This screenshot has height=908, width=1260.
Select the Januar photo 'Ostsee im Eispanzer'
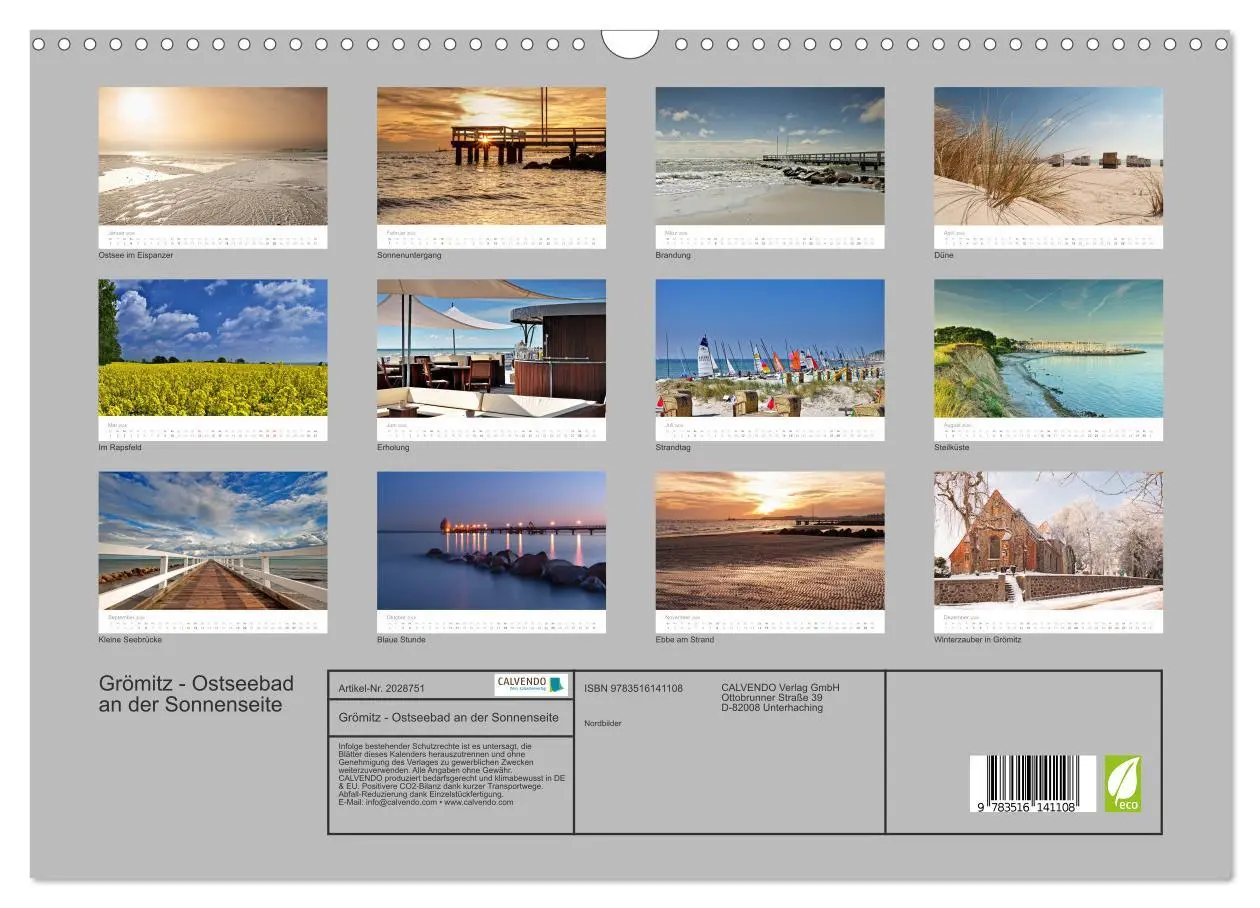coord(212,155)
